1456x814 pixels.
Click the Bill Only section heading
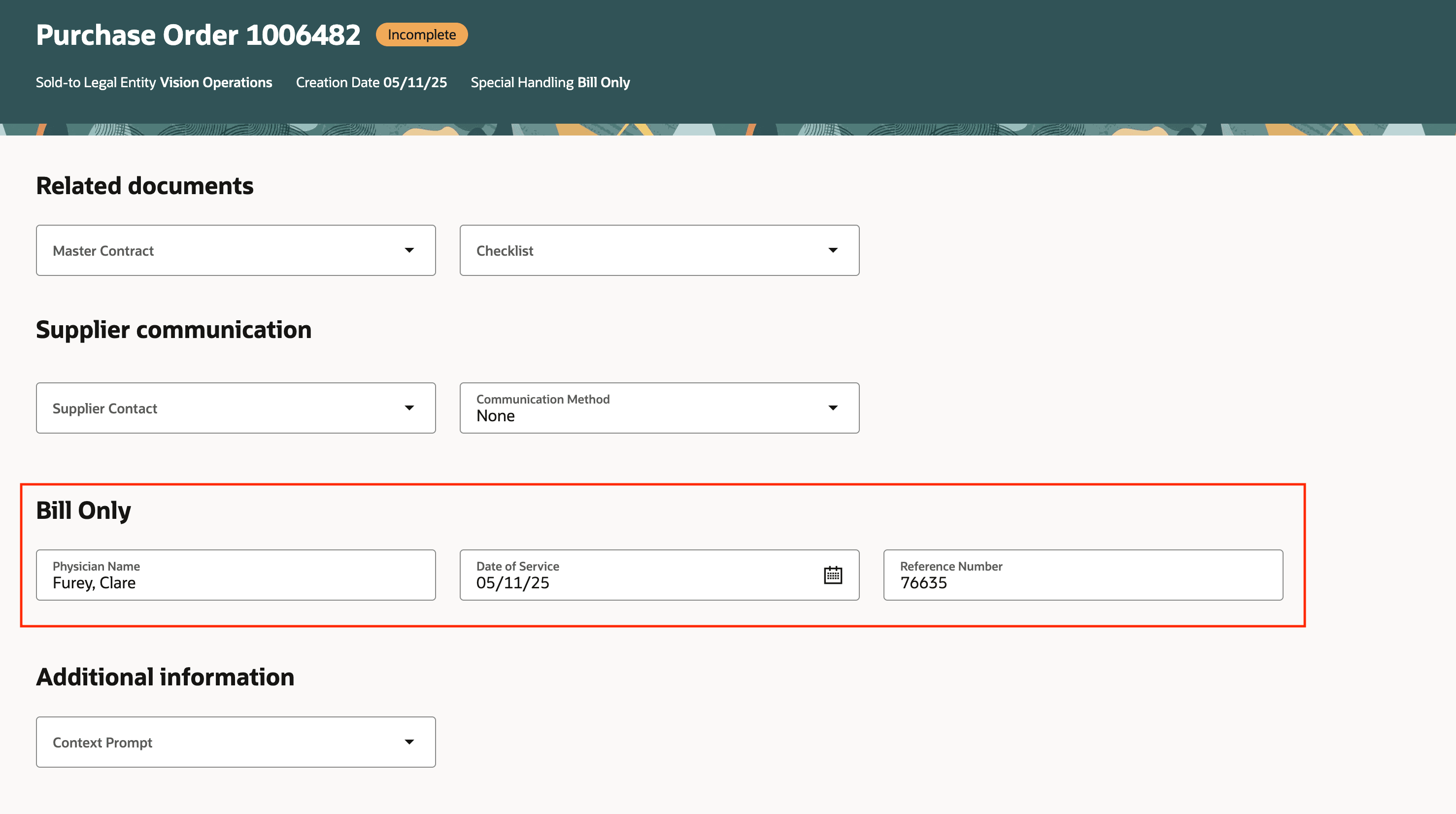[x=83, y=509]
